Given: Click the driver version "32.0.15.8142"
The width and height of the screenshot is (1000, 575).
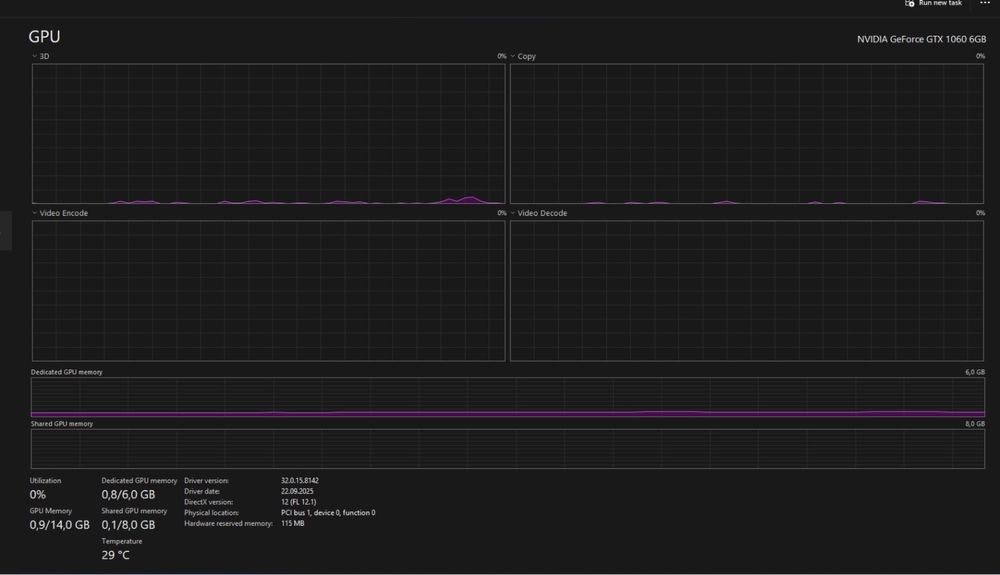Looking at the screenshot, I should tap(300, 481).
